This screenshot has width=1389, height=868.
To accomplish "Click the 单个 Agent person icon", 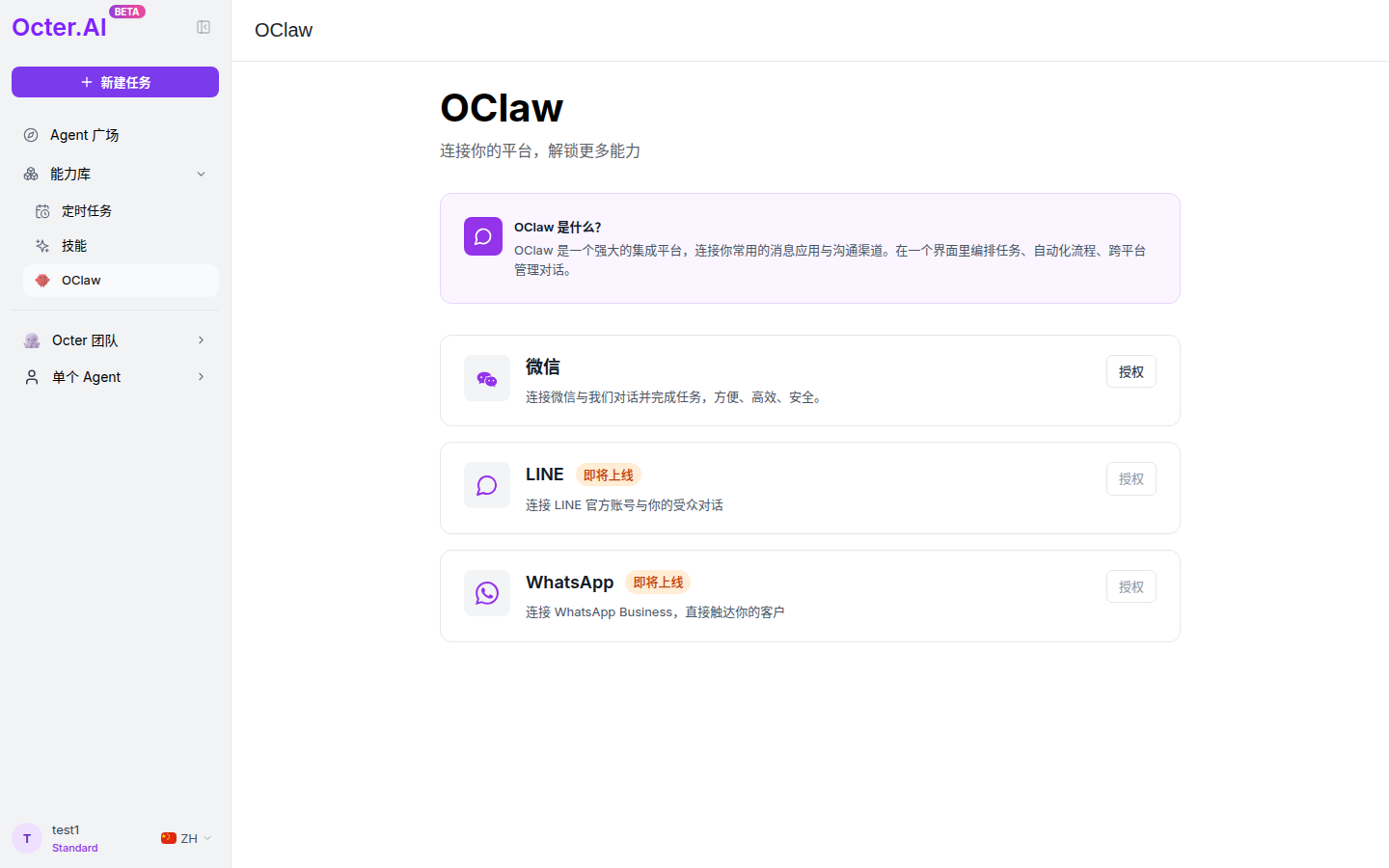I will [32, 377].
